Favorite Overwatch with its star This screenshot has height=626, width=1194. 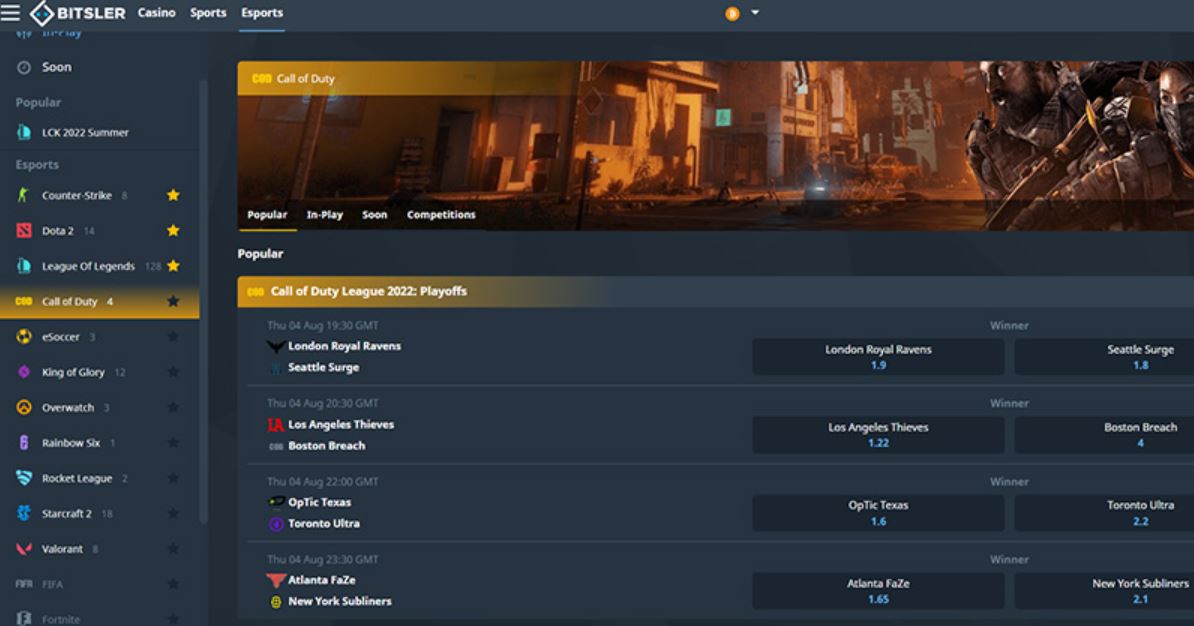pyautogui.click(x=174, y=407)
